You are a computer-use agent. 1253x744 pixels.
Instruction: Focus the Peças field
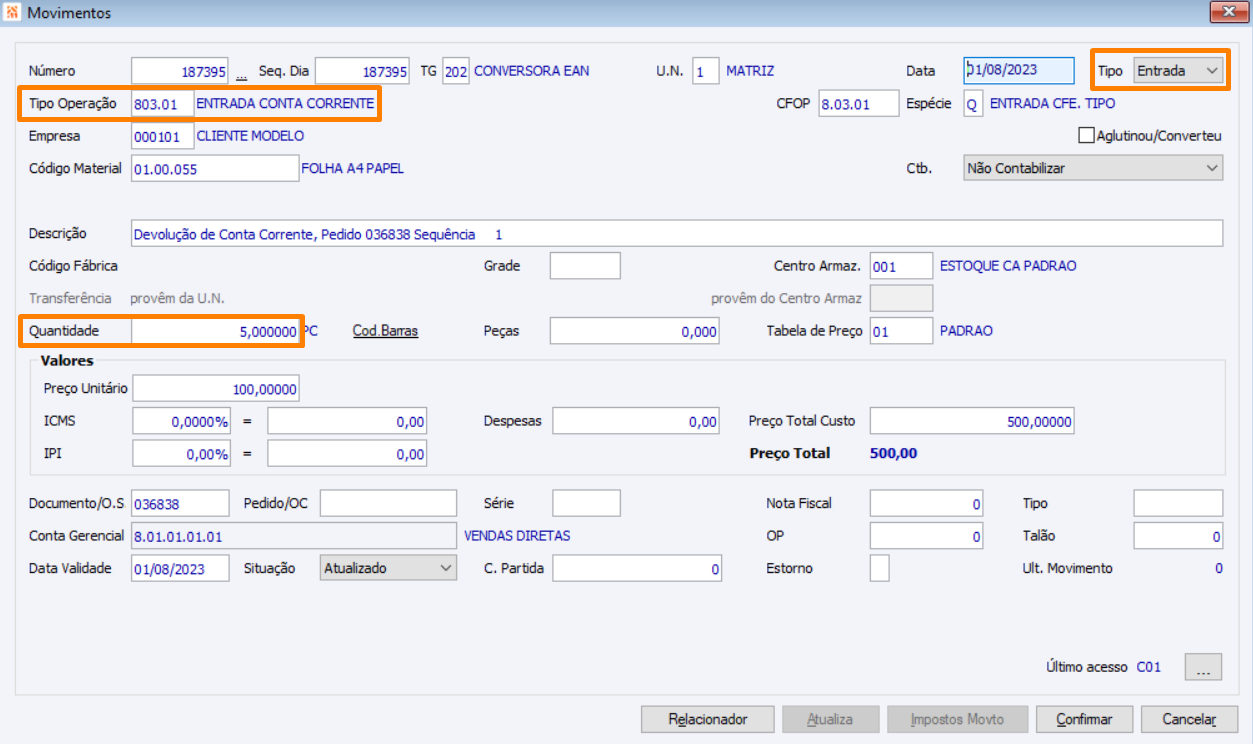tap(634, 331)
